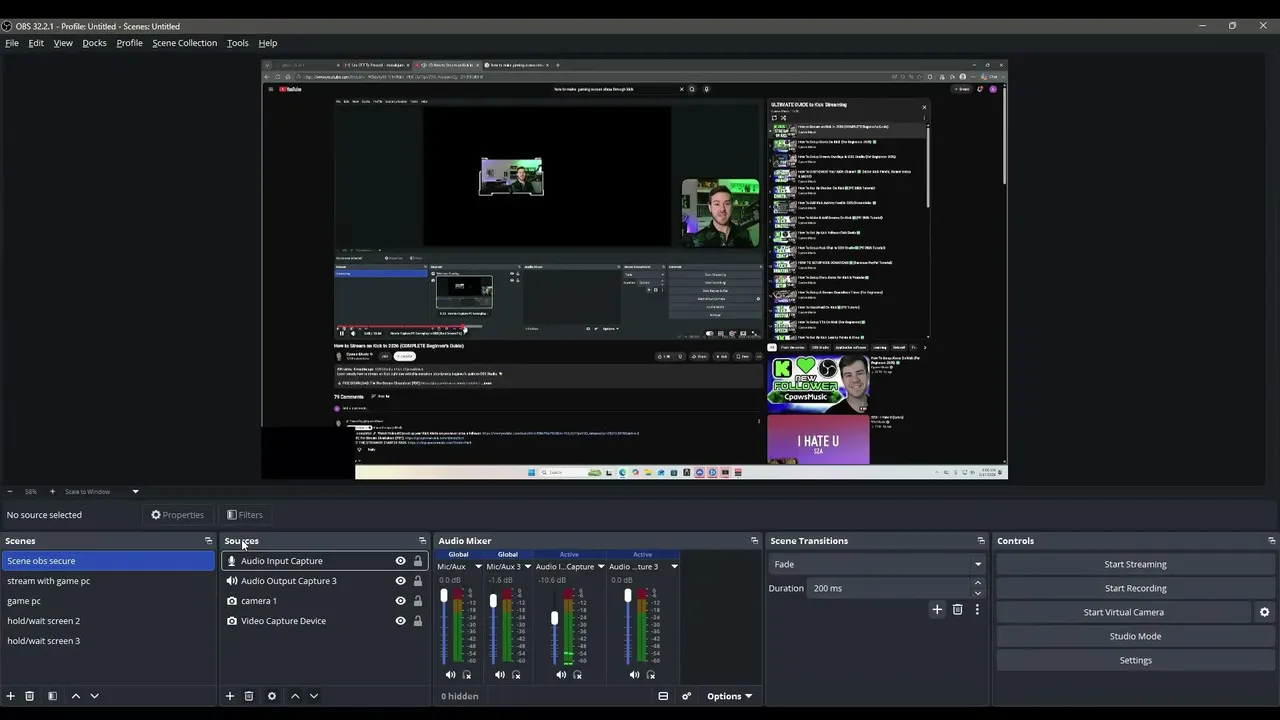Open the Edit menu
The width and height of the screenshot is (1280, 720).
tap(36, 43)
